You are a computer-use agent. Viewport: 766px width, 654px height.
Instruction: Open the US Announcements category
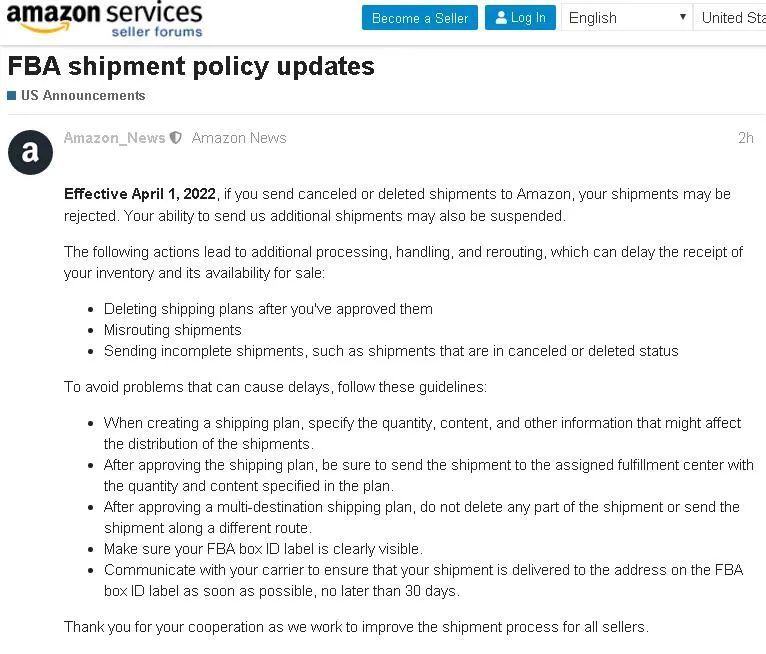[83, 96]
